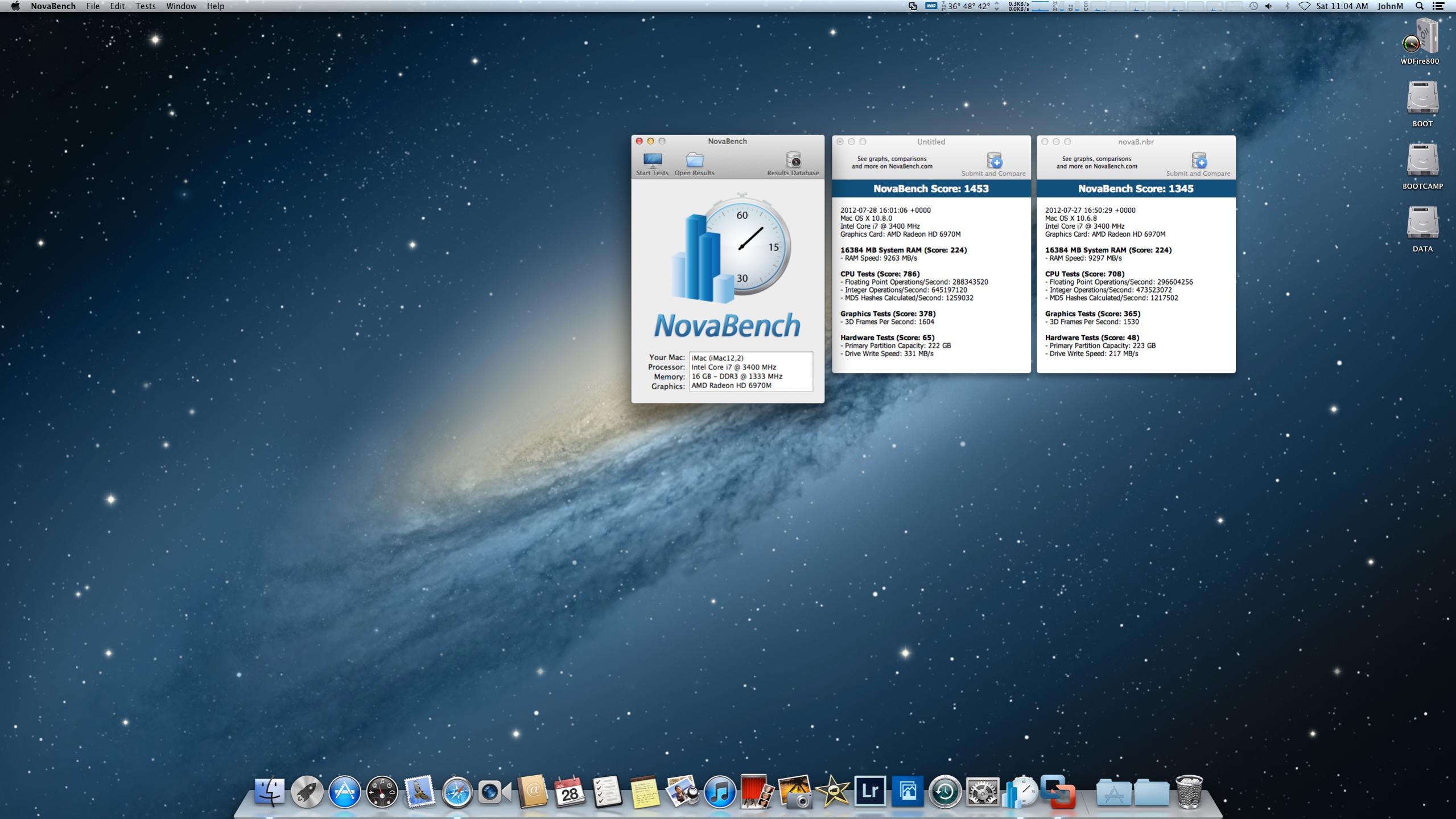The width and height of the screenshot is (1456, 819).
Task: Launch iTunes music note icon in Dock
Action: pyautogui.click(x=720, y=791)
